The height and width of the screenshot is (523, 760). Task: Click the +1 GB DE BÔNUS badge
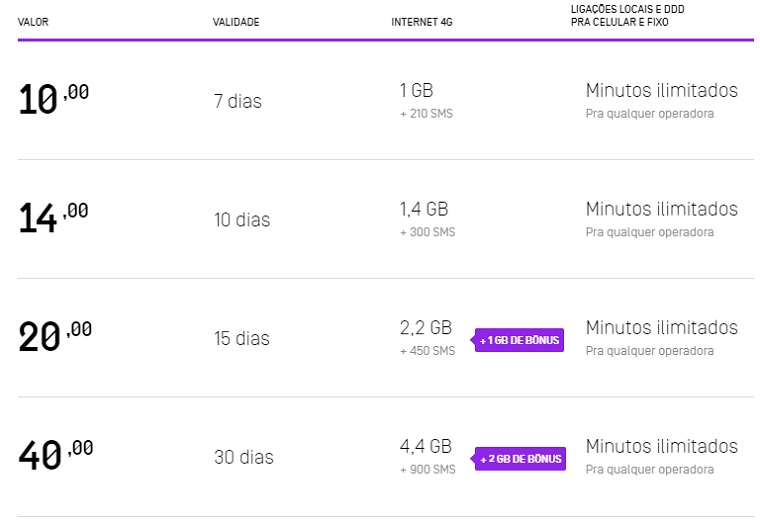(519, 341)
